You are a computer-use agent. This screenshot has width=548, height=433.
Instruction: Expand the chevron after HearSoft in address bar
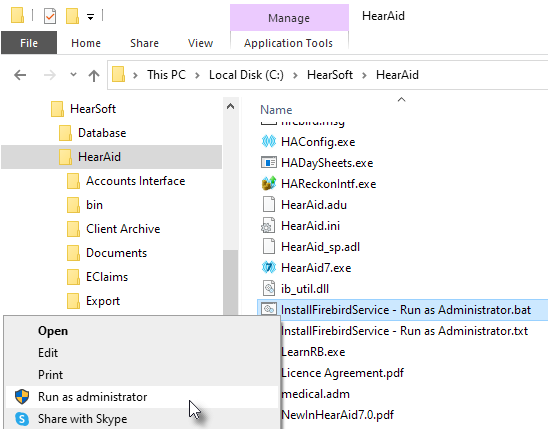coord(364,75)
